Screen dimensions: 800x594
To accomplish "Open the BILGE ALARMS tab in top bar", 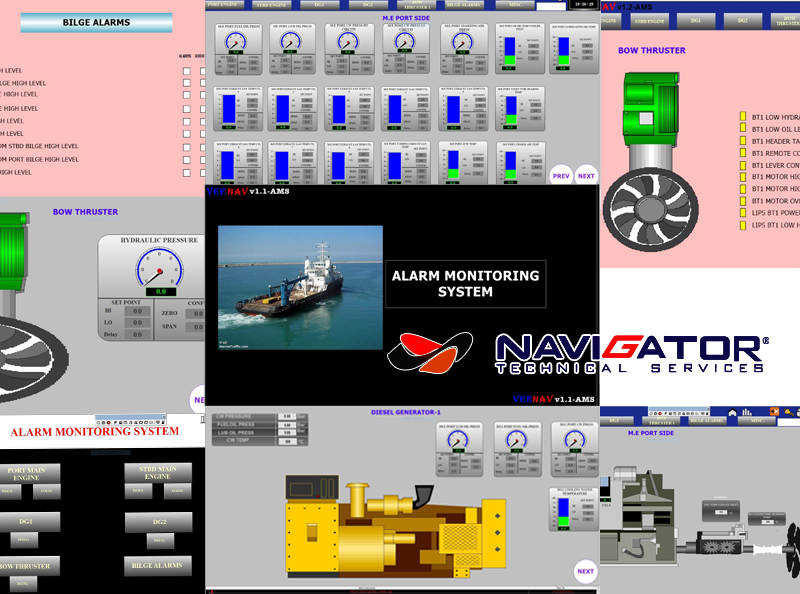I will (466, 5).
